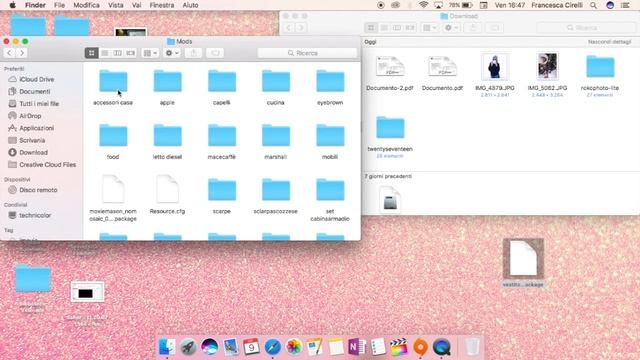Select Disco remoto in sidebar
This screenshot has width=640, height=360.
point(38,190)
